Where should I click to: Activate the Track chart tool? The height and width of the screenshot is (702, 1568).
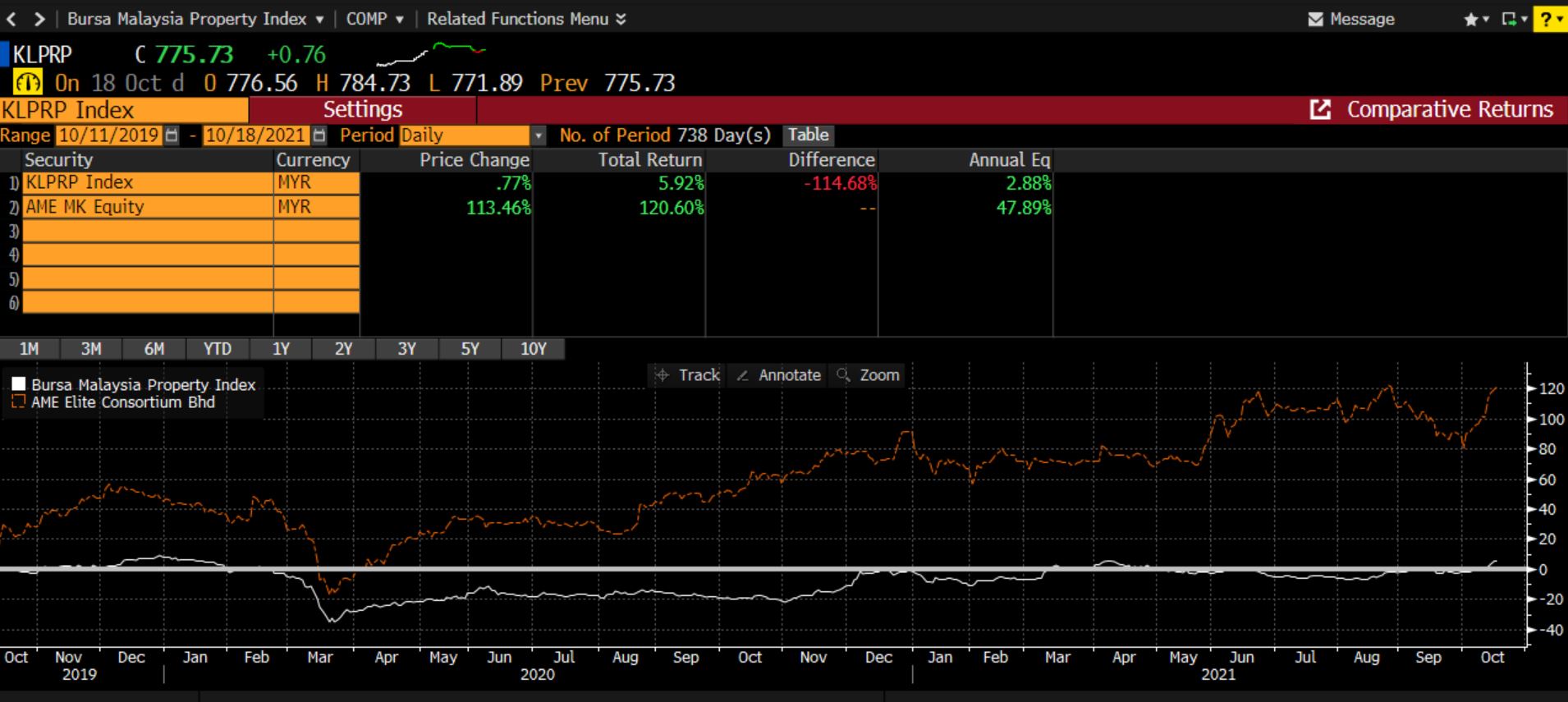point(687,375)
